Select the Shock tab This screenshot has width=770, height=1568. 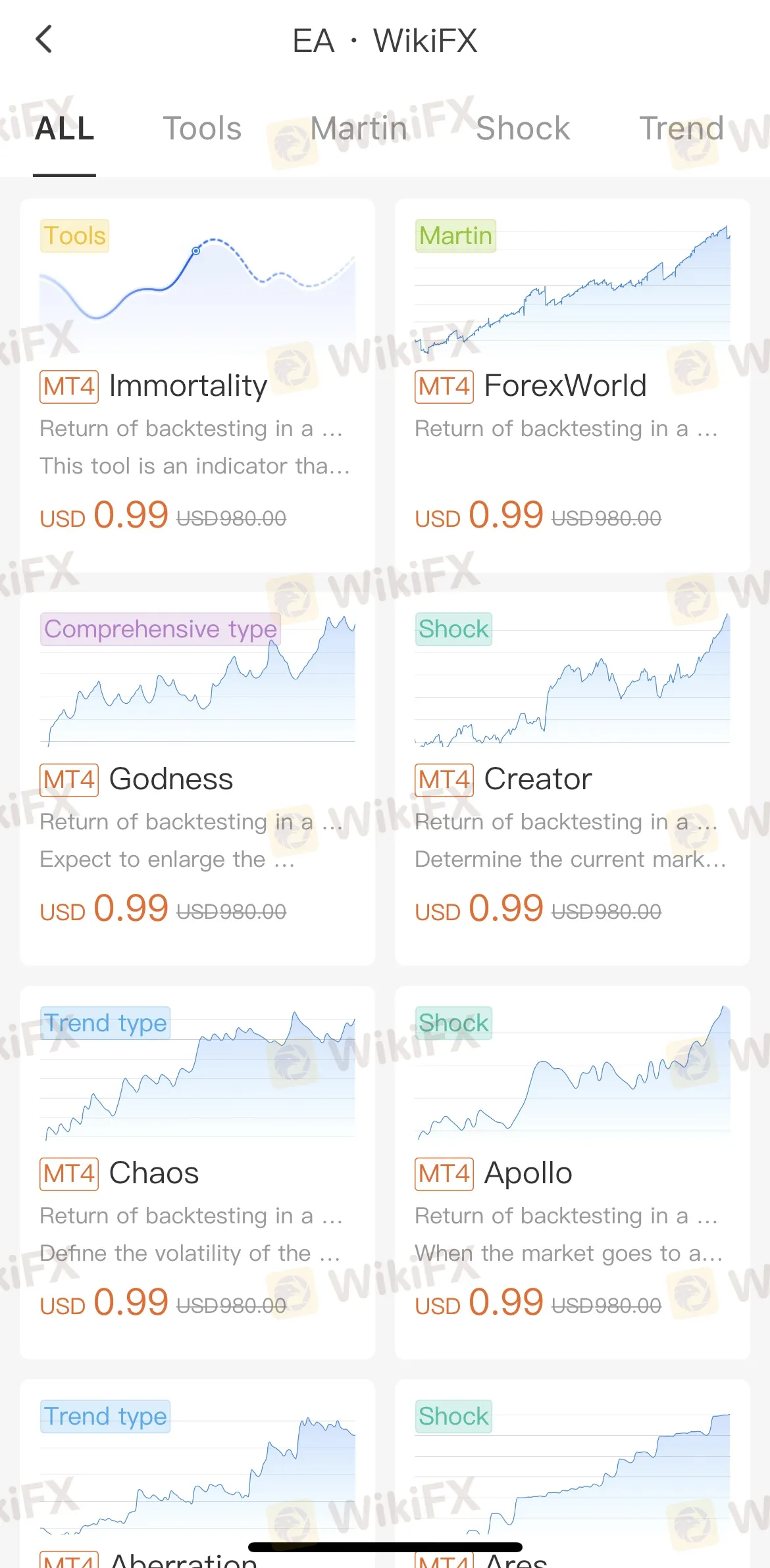523,128
